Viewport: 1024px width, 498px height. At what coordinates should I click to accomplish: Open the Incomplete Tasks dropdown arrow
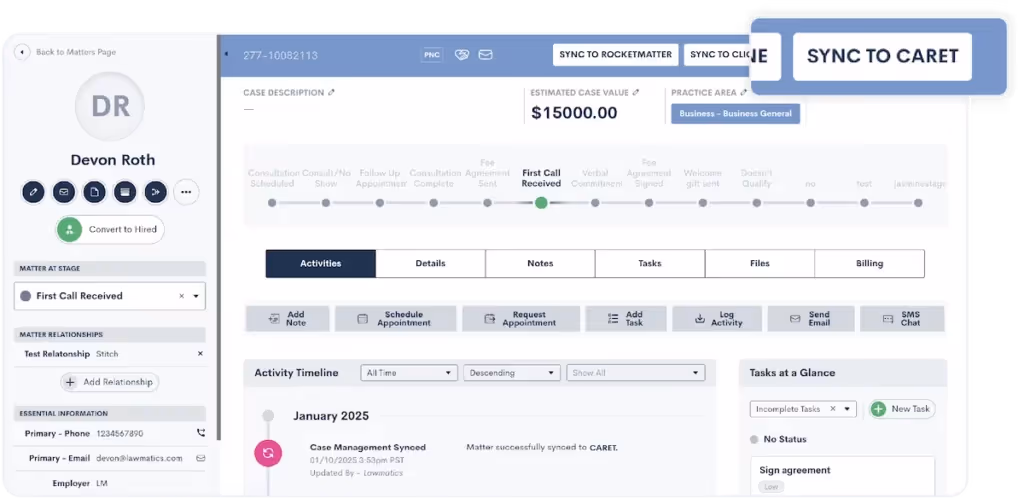847,409
